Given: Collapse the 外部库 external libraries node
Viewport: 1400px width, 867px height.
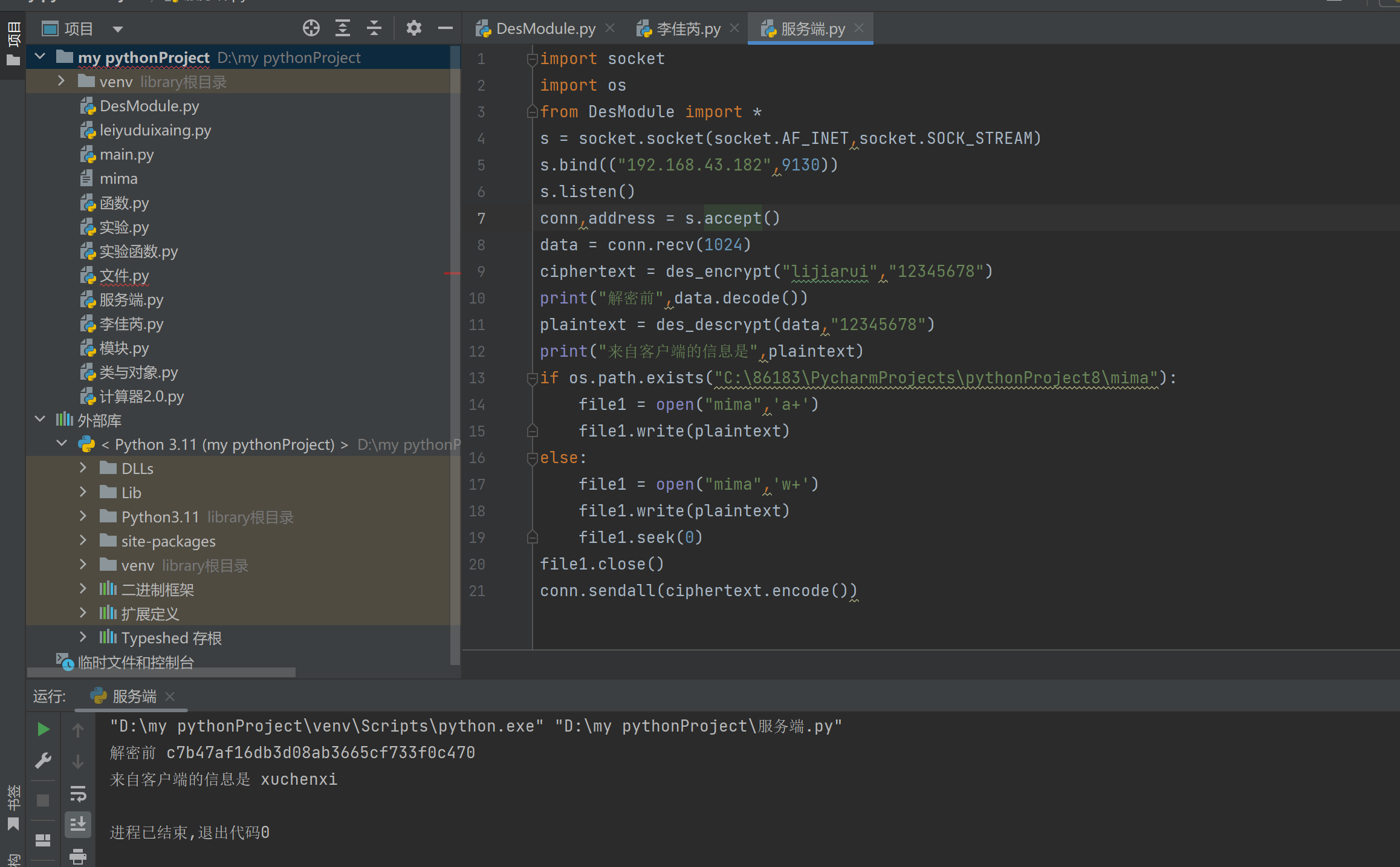Looking at the screenshot, I should [40, 419].
